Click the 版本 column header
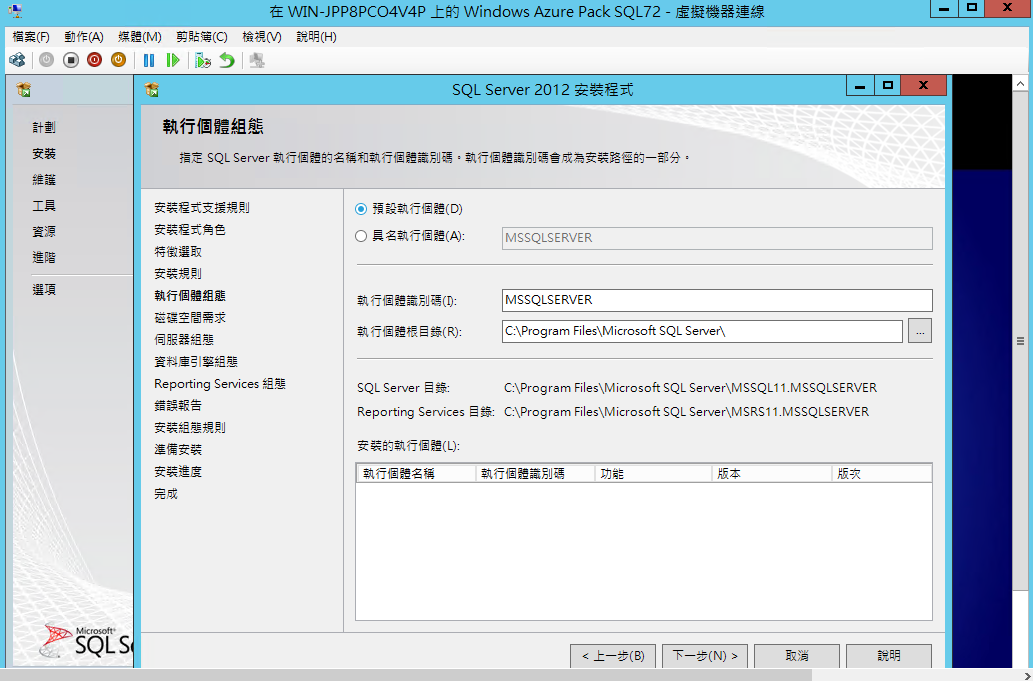1033x681 pixels. pos(772,474)
